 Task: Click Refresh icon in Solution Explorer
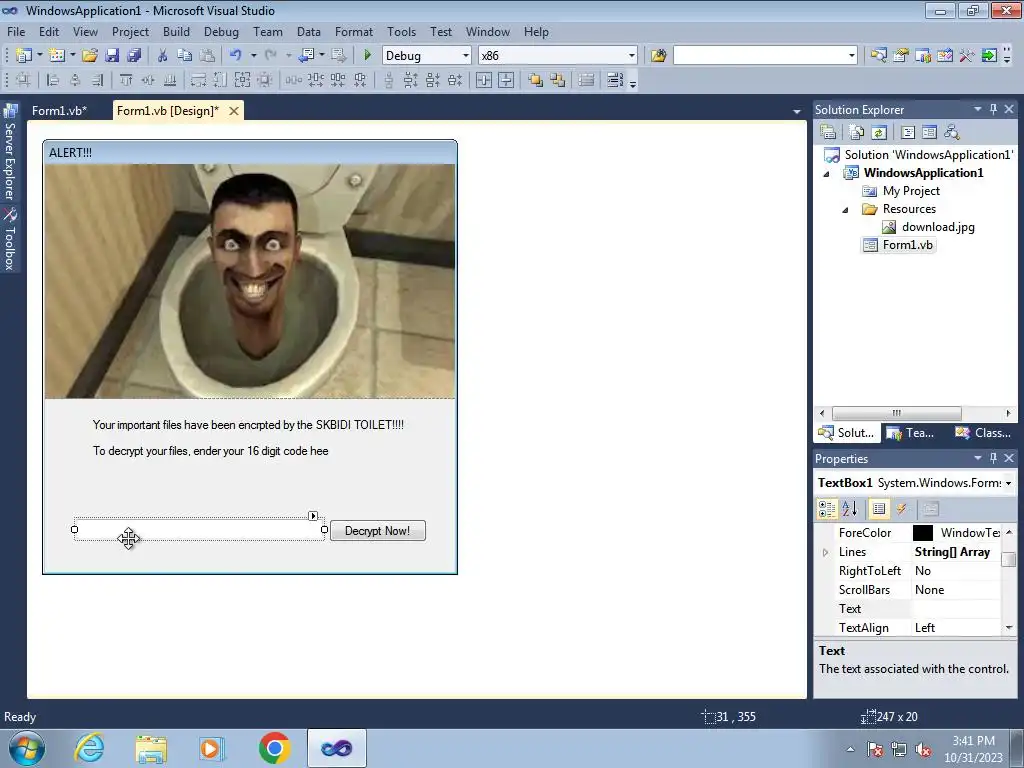pos(879,133)
